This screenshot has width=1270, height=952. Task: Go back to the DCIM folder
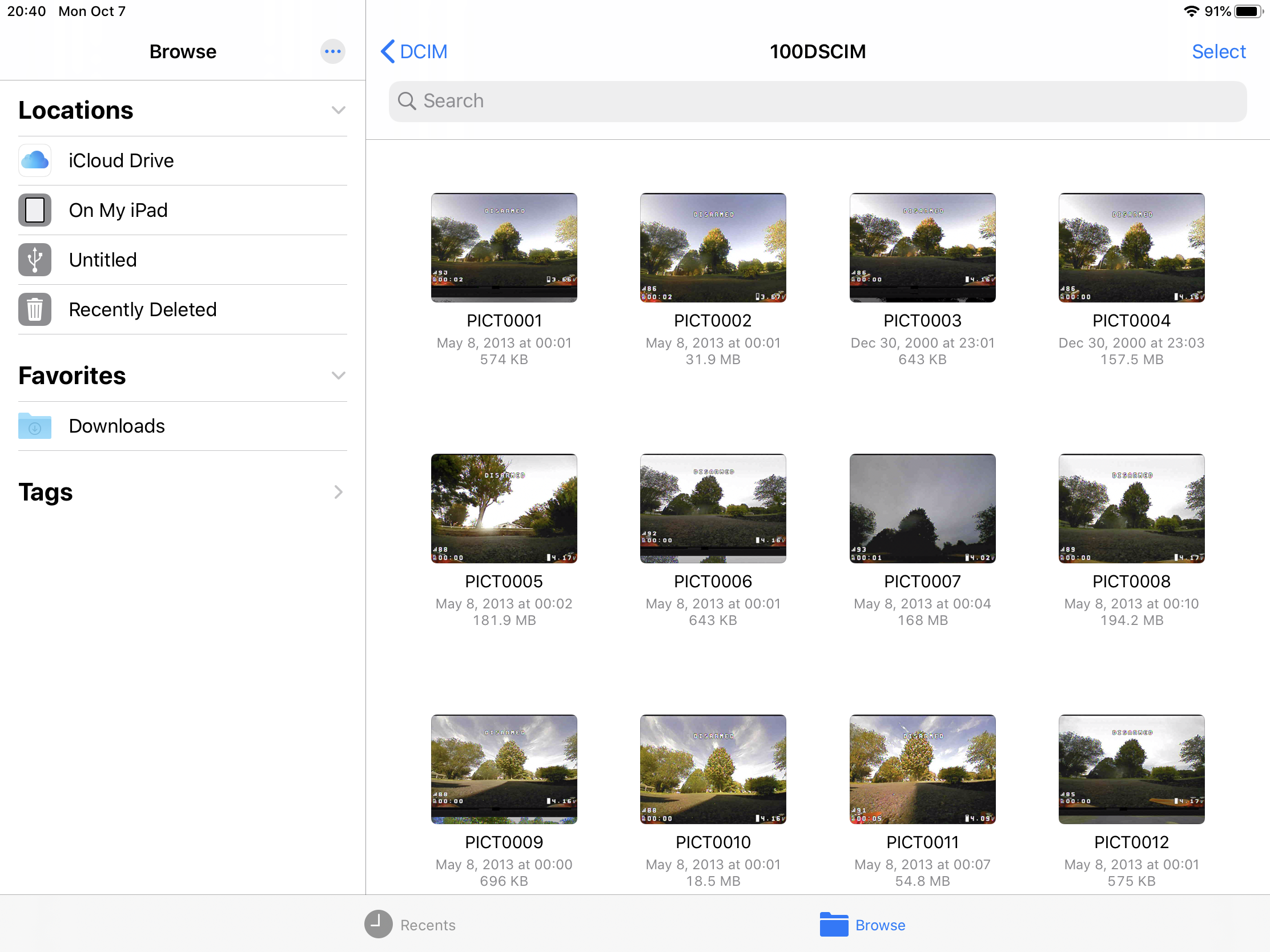click(x=414, y=51)
